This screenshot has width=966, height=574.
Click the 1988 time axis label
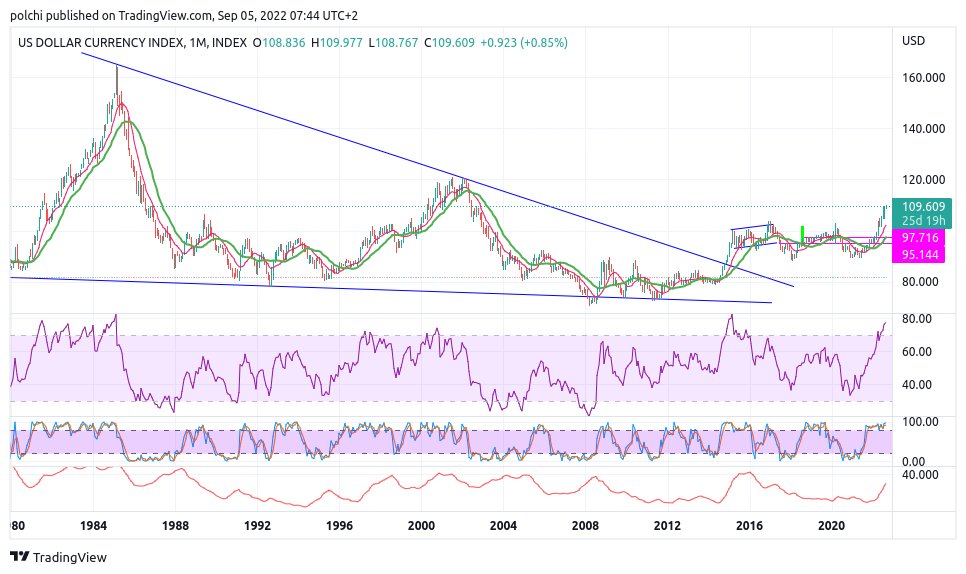176,525
